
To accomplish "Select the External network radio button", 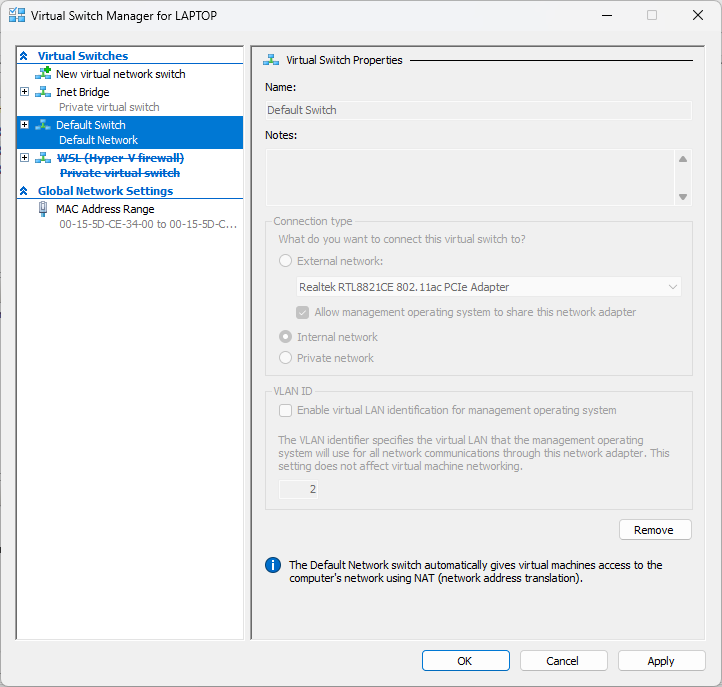I will click(x=286, y=261).
